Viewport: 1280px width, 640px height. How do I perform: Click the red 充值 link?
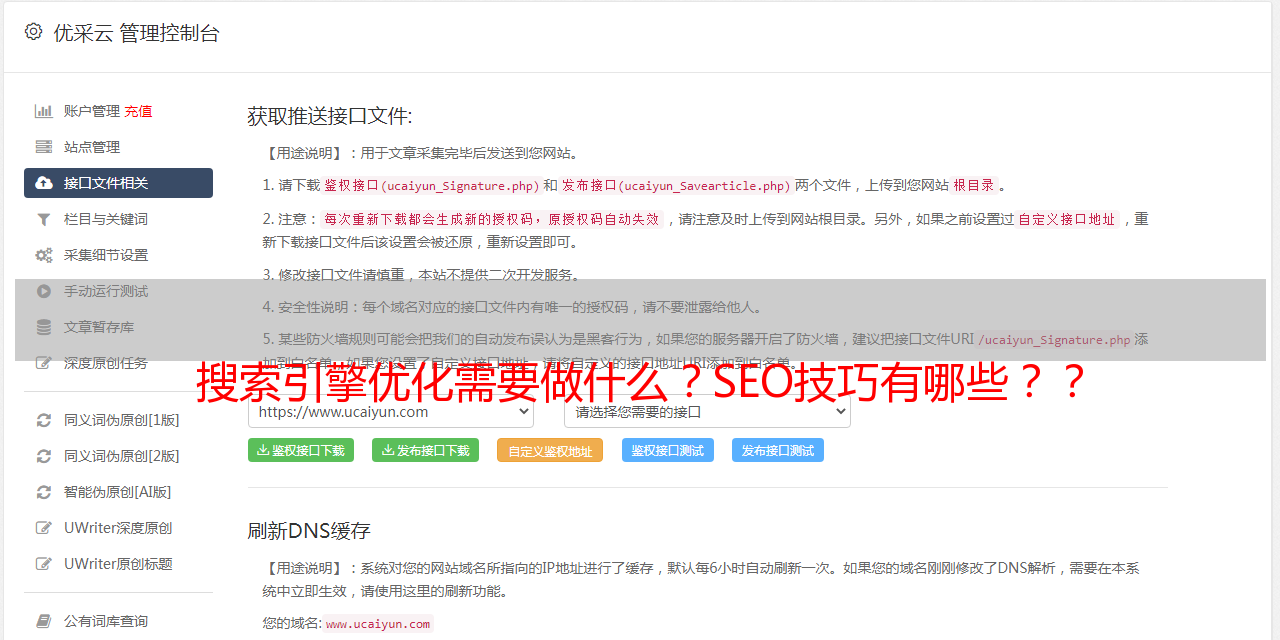coord(138,111)
